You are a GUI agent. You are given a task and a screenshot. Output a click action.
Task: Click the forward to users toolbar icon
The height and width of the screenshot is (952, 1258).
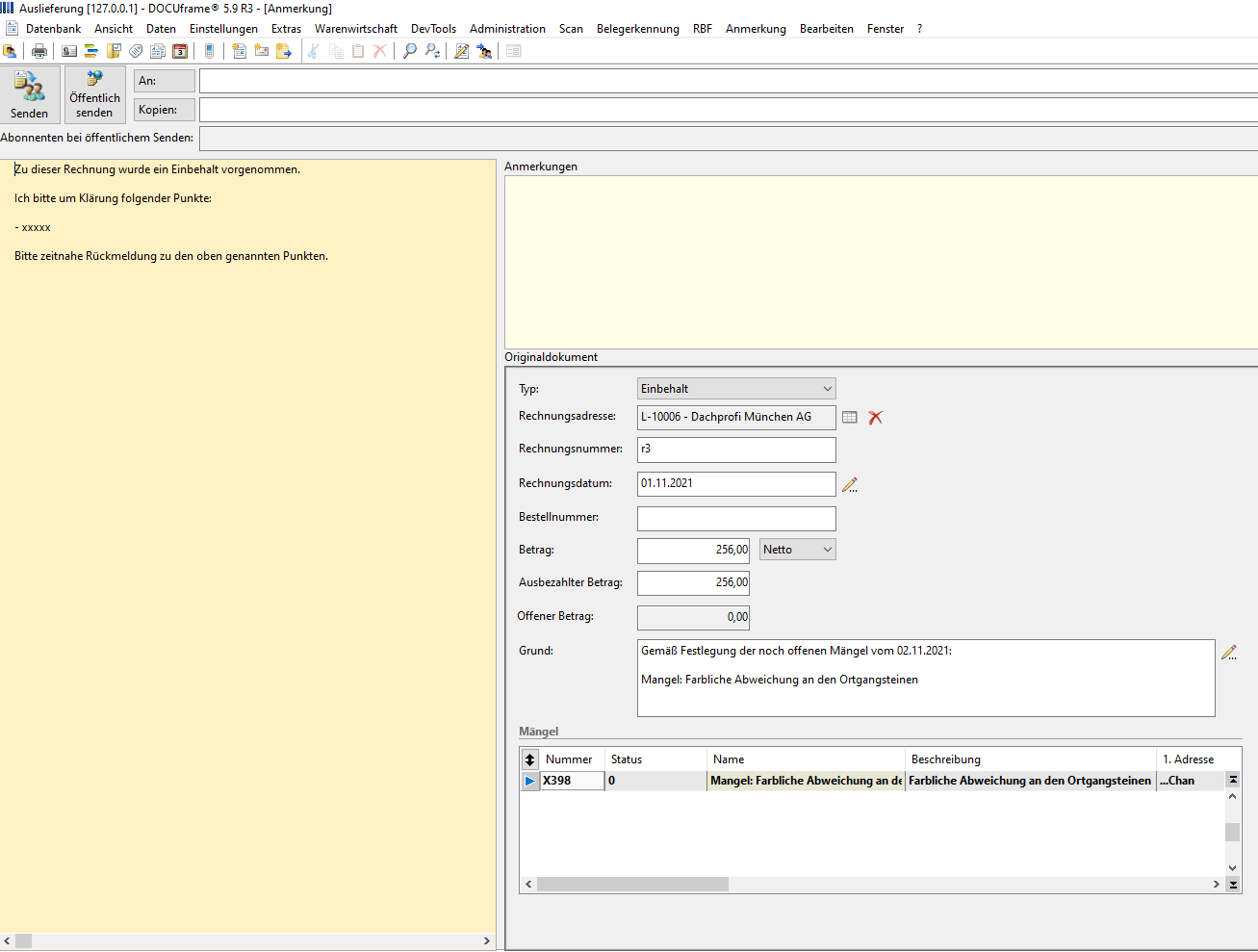click(x=484, y=51)
